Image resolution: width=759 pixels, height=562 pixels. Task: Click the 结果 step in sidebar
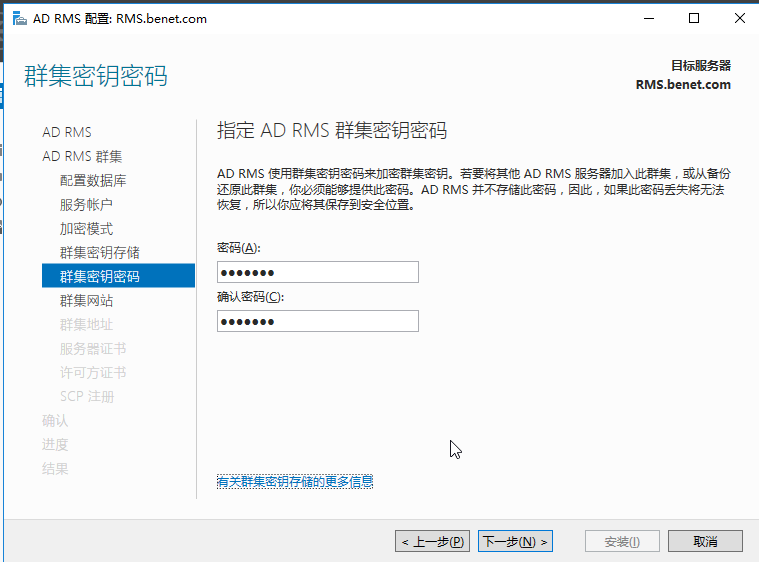[55, 469]
